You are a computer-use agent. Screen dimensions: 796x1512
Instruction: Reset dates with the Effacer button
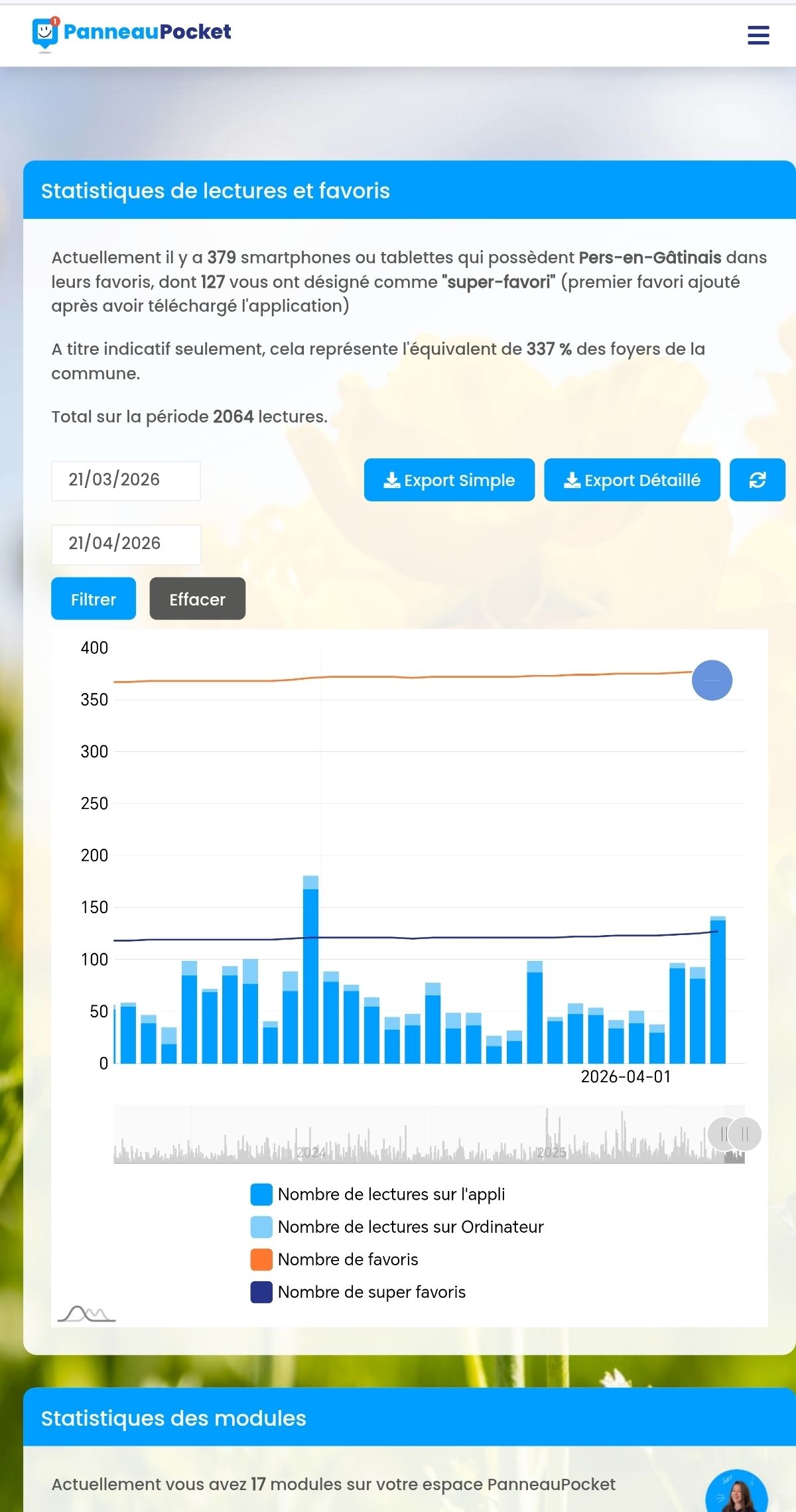(197, 599)
